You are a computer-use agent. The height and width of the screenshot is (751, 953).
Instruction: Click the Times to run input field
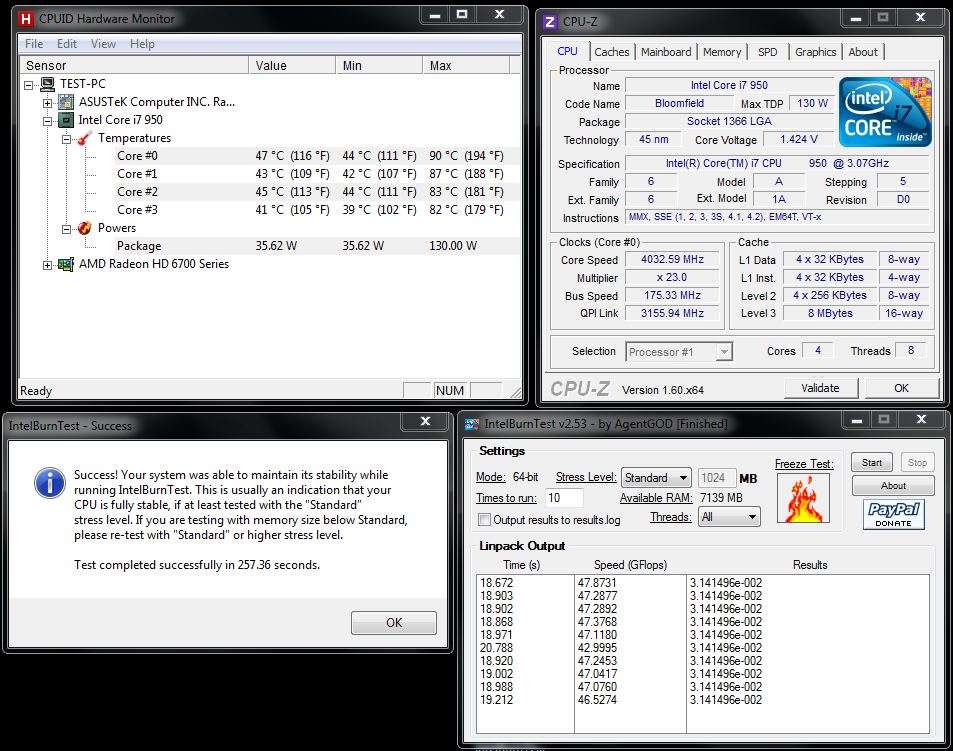click(x=564, y=498)
